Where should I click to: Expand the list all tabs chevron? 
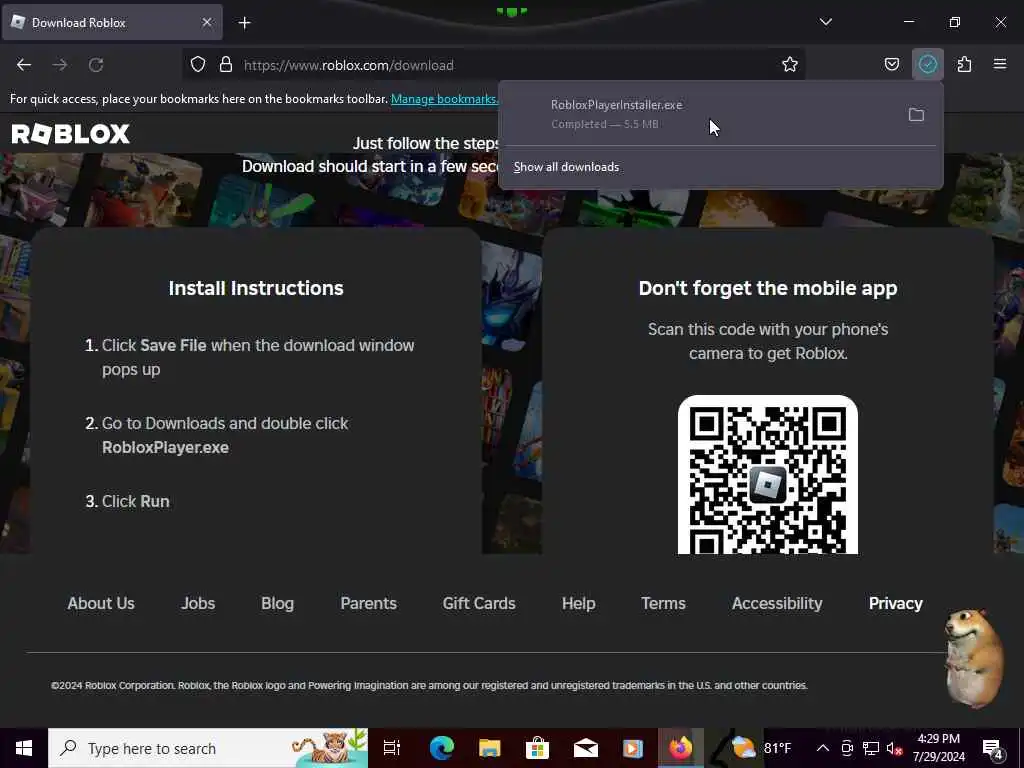pos(825,22)
